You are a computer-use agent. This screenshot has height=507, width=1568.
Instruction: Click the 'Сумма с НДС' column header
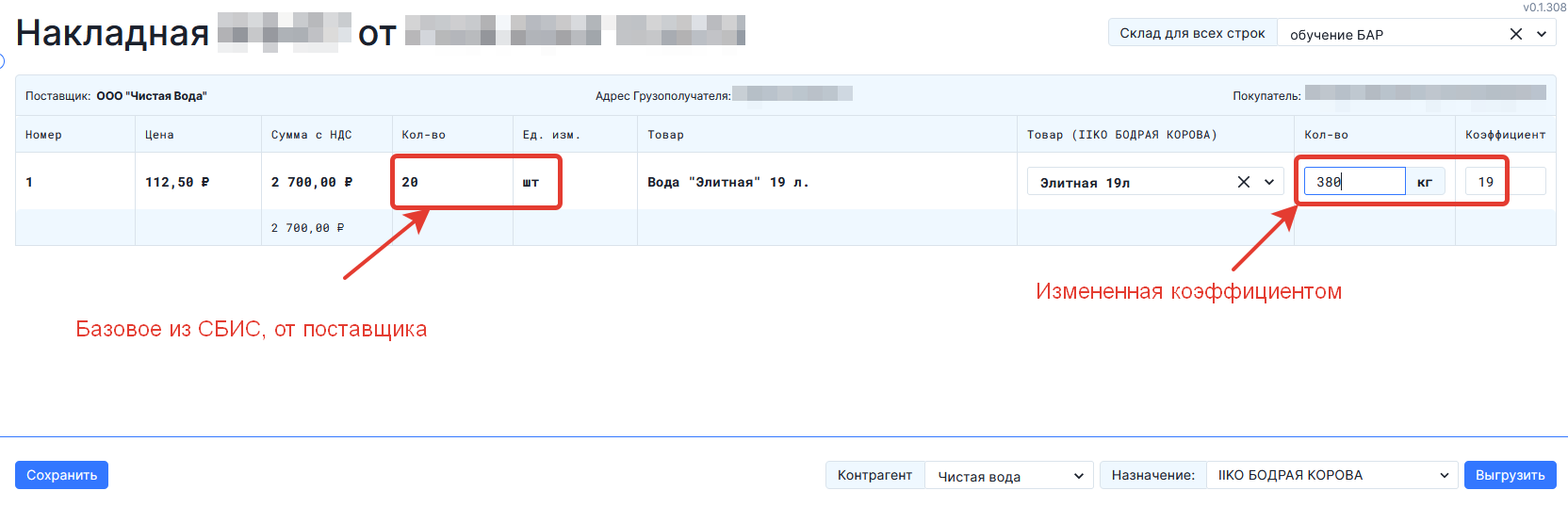(x=311, y=135)
